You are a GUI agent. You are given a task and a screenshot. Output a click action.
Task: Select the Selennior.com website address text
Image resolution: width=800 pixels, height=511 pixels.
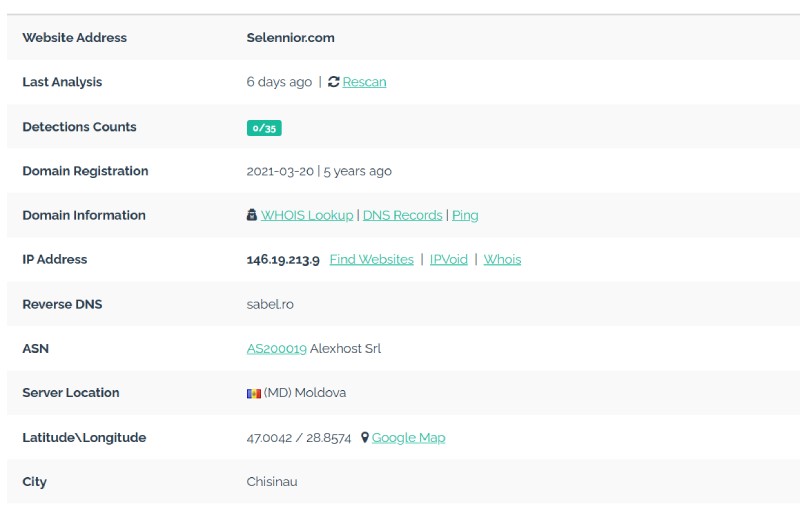pos(290,38)
